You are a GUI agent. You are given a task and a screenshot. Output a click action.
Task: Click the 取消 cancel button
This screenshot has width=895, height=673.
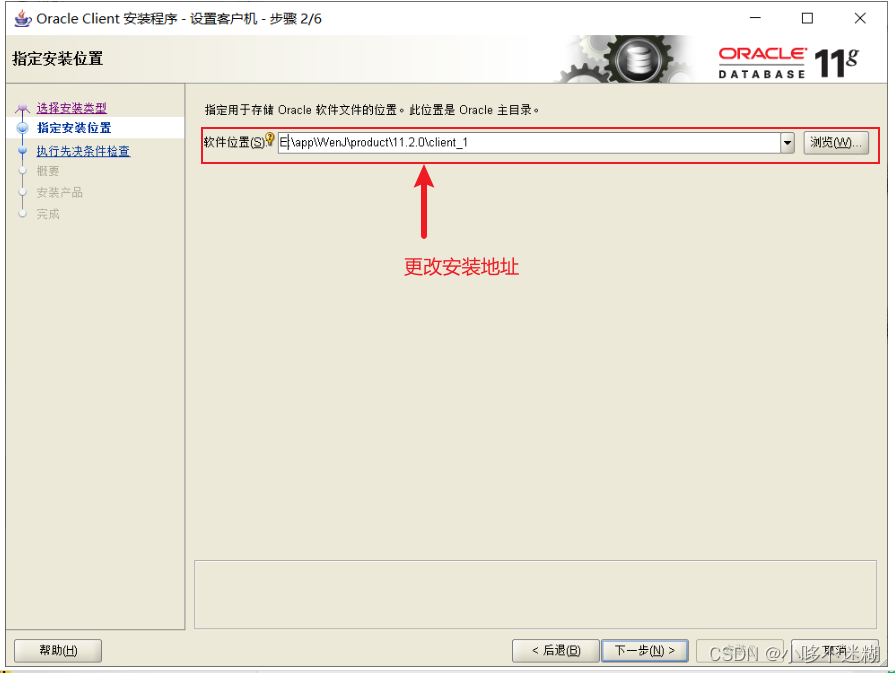coord(835,650)
